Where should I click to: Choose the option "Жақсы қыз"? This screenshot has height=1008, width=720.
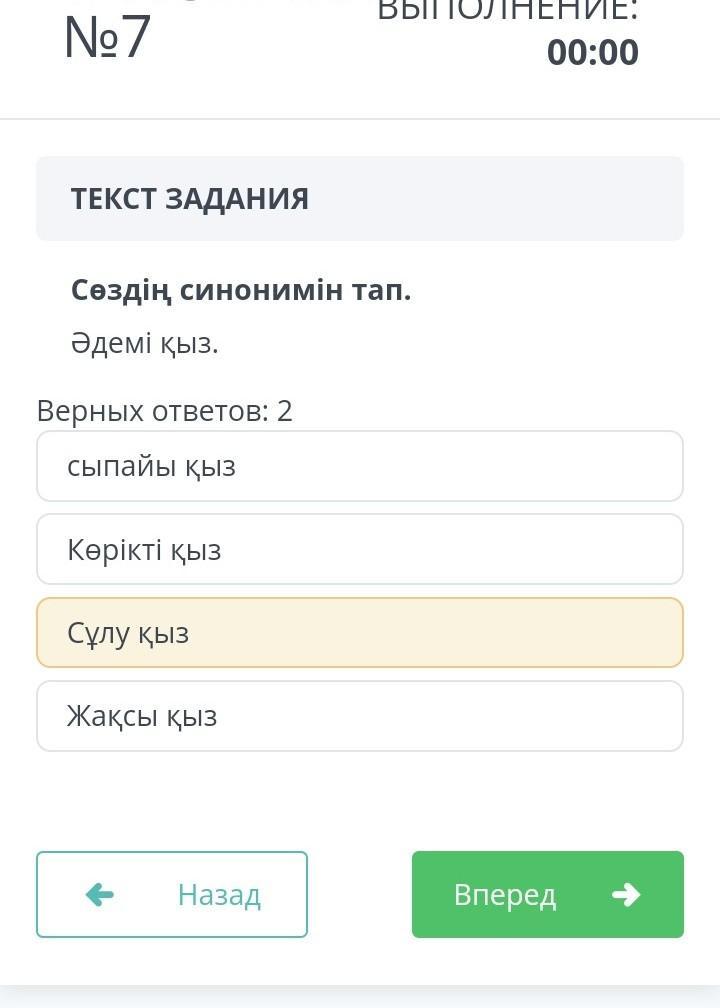[x=359, y=716]
